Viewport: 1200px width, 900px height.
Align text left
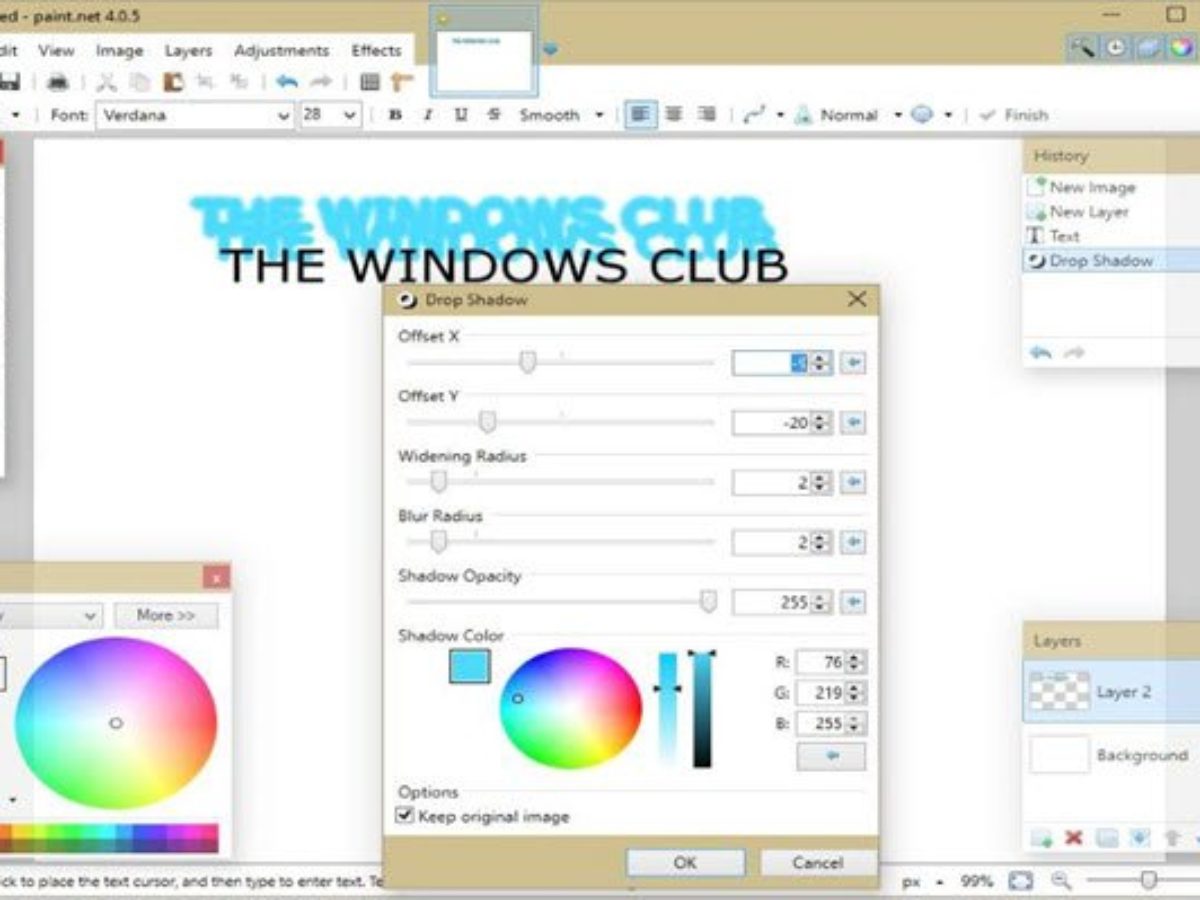point(640,115)
